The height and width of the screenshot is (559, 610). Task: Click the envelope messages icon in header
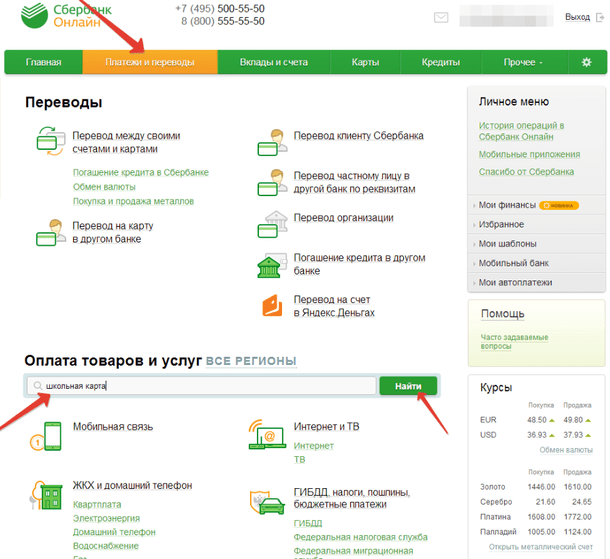click(441, 18)
